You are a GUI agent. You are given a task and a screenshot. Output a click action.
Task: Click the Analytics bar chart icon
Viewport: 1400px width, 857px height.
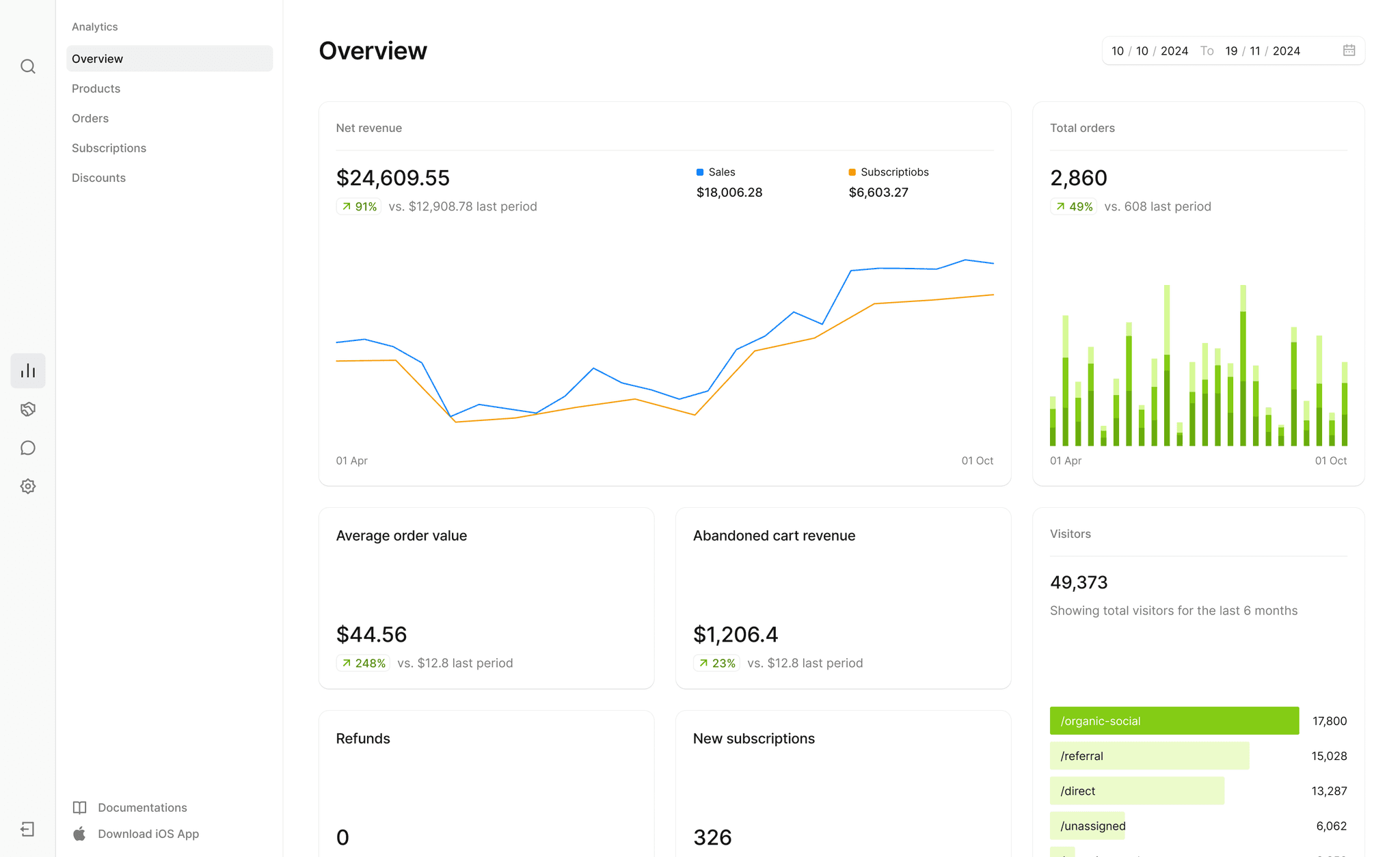(27, 370)
